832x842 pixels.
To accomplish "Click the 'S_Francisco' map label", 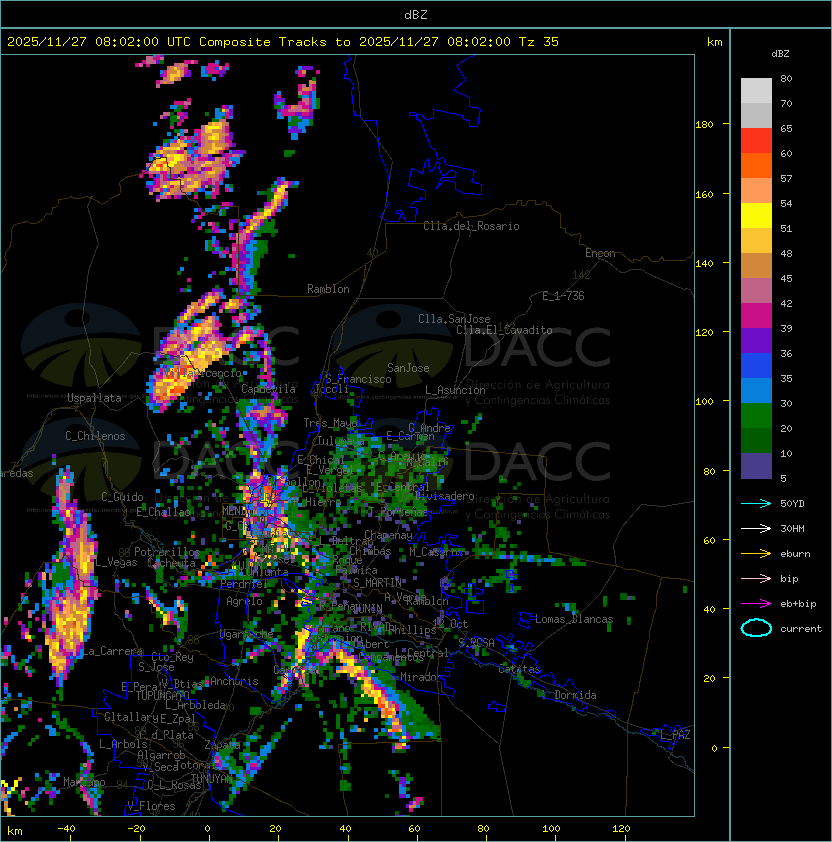I will tap(358, 379).
